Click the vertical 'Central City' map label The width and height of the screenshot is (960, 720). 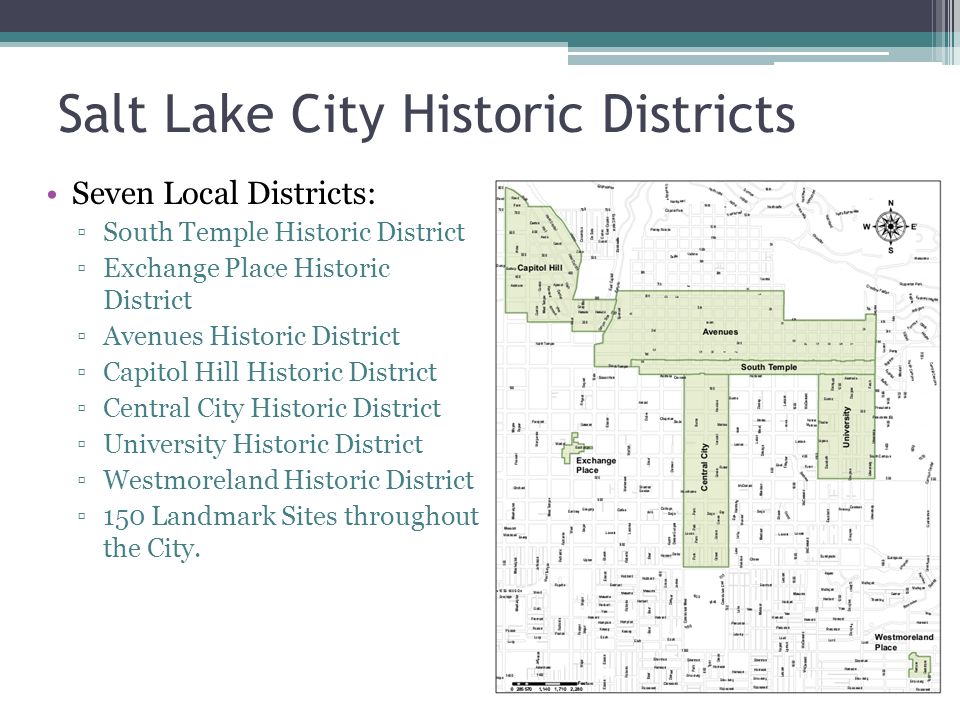(x=704, y=467)
